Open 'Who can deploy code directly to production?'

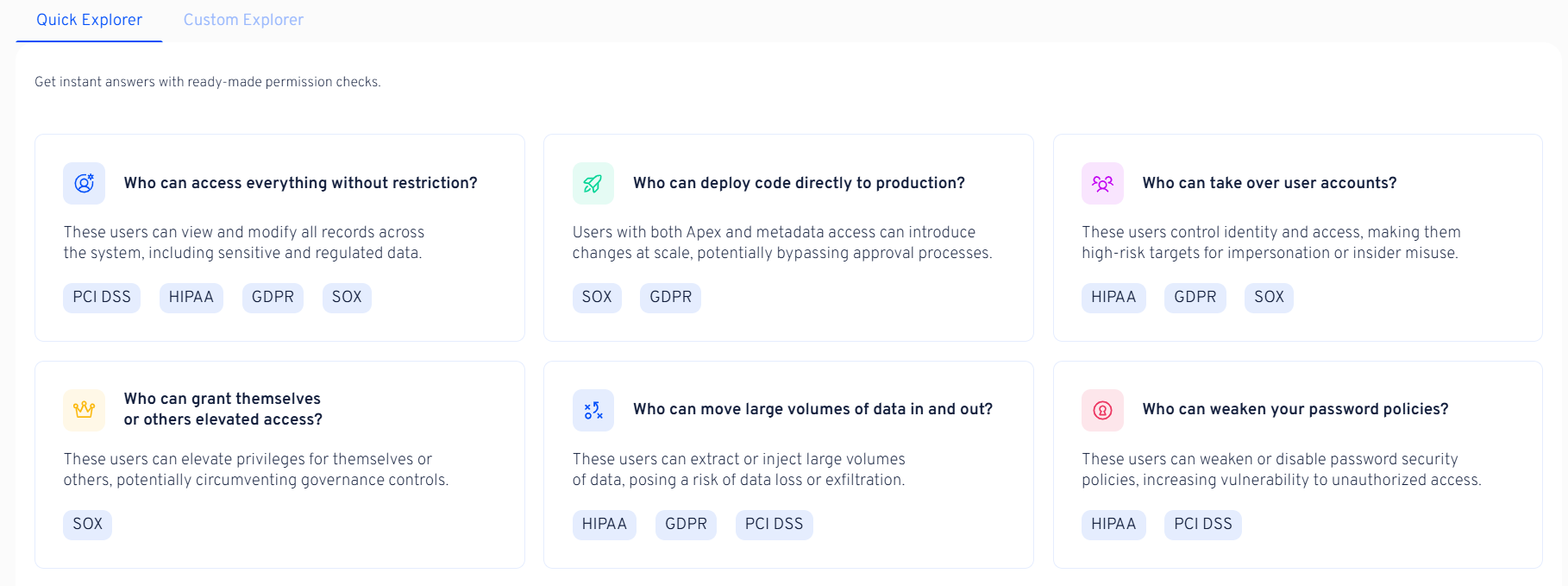click(x=799, y=183)
